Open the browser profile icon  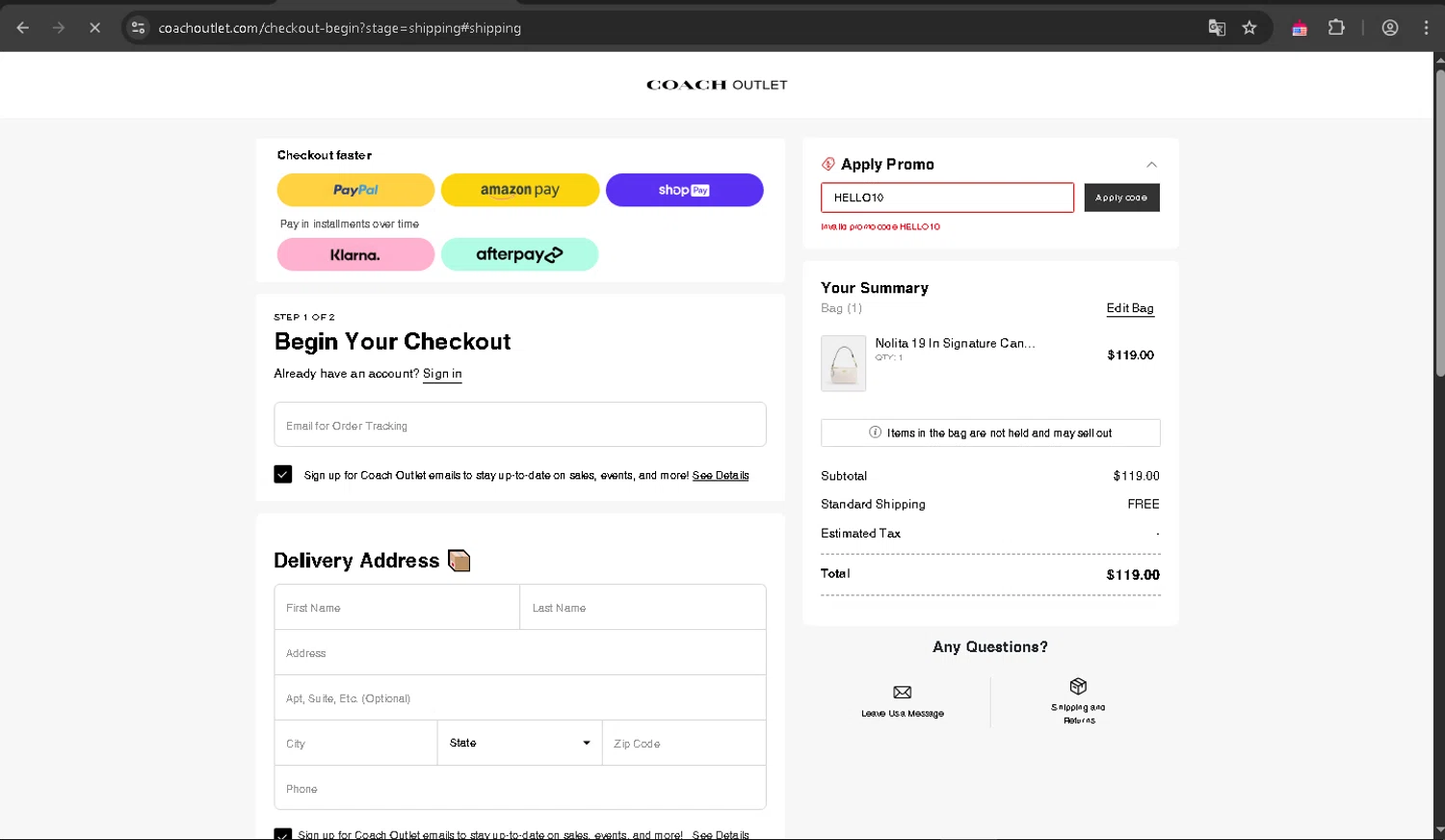coord(1390,28)
